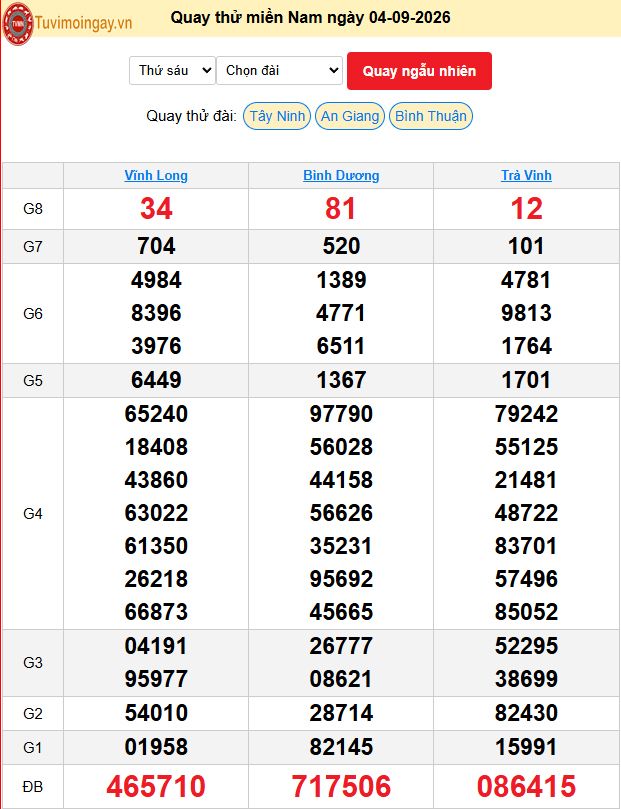Screen dimensions: 621x809
Task: Click the G5 number 1701
Action: (x=526, y=380)
